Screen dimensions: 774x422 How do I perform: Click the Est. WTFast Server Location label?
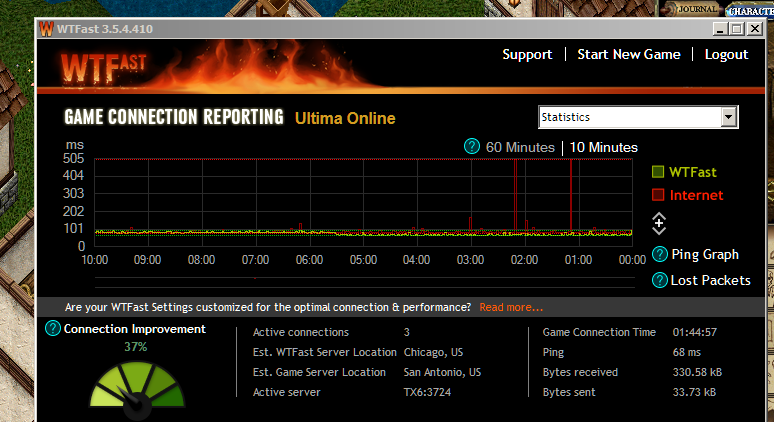point(325,352)
